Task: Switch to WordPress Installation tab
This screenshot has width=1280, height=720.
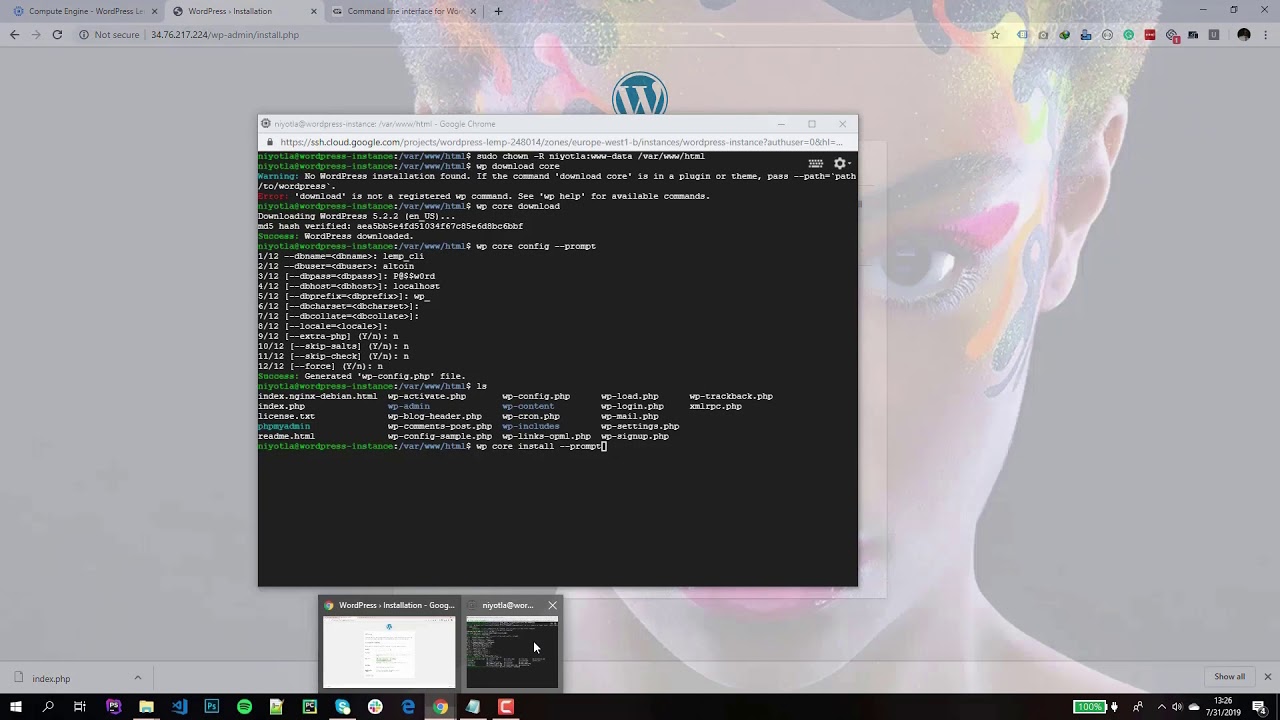Action: click(x=242, y=11)
